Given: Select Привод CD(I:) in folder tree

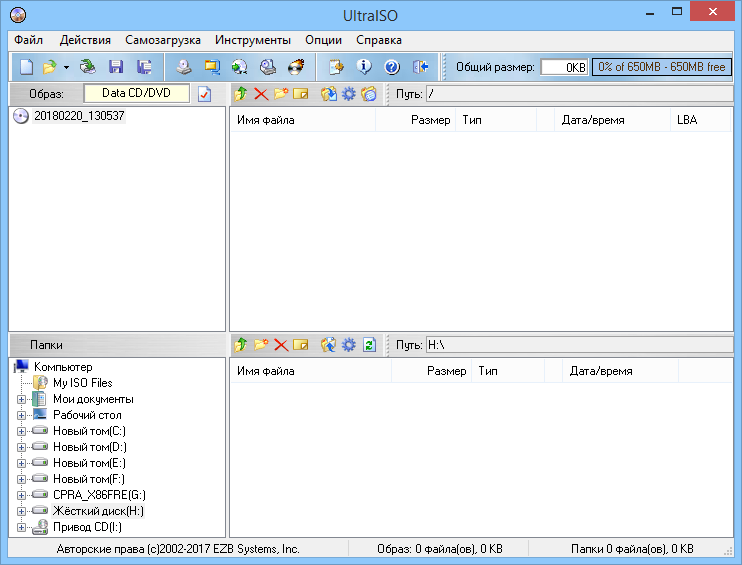Looking at the screenshot, I should click(x=87, y=527).
